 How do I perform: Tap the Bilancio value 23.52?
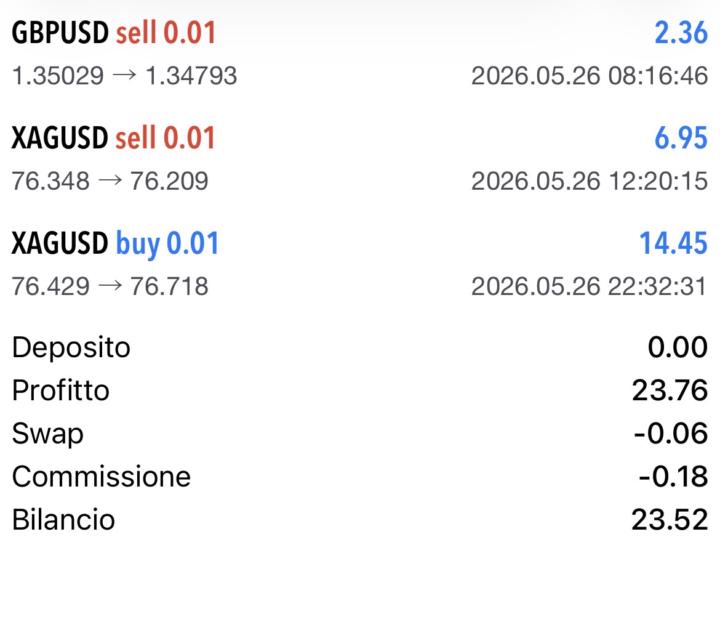(x=670, y=520)
